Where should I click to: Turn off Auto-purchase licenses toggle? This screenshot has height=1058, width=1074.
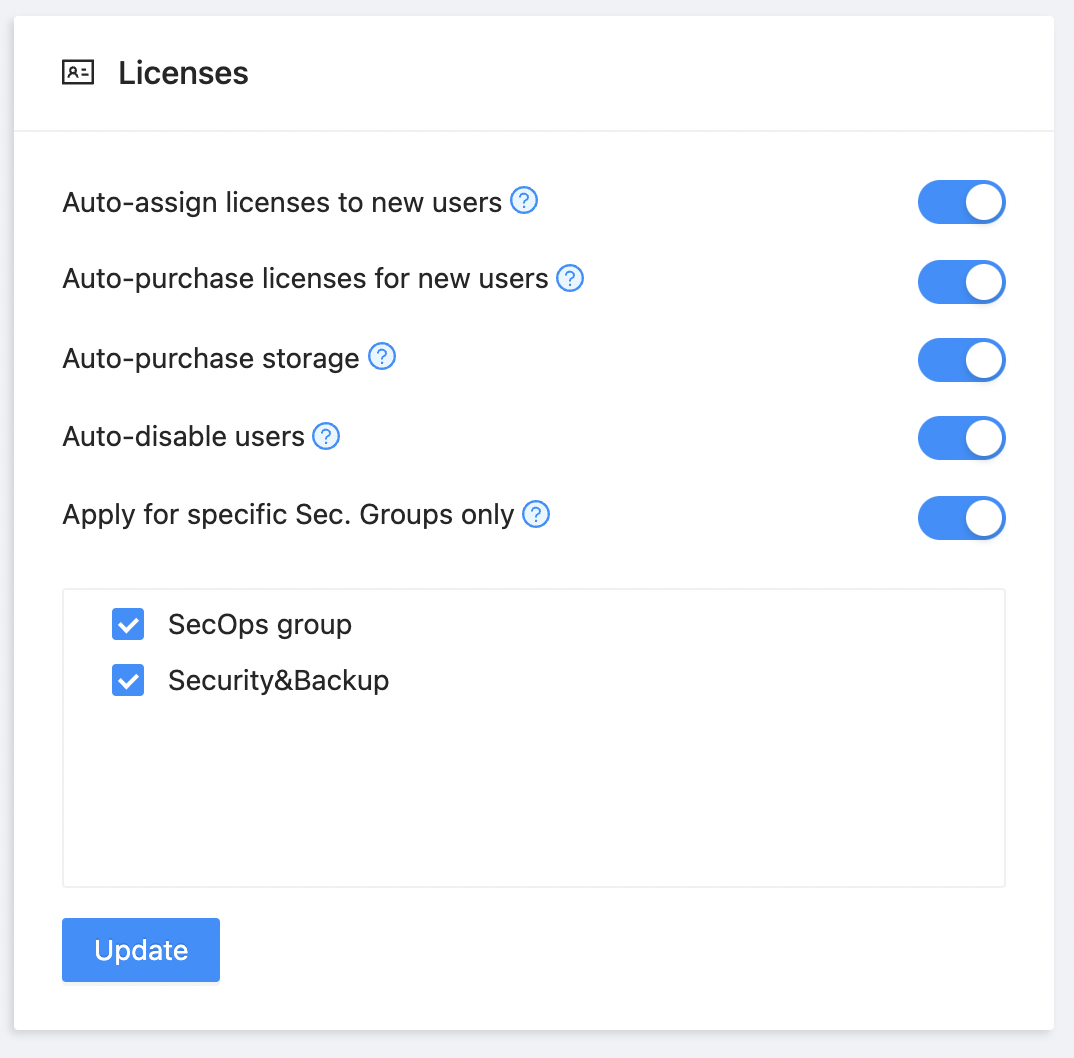(961, 282)
